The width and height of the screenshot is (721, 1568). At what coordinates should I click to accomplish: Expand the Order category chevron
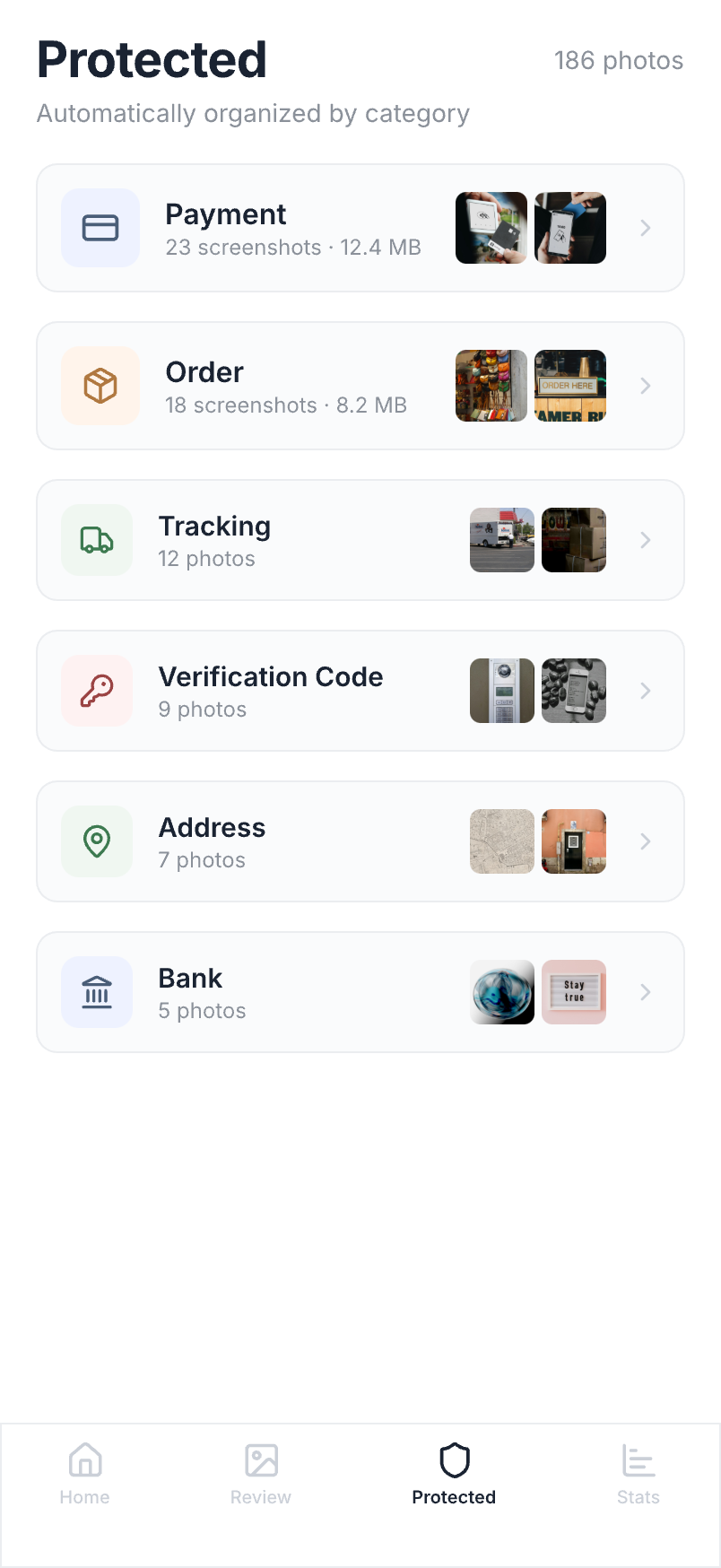pos(646,386)
